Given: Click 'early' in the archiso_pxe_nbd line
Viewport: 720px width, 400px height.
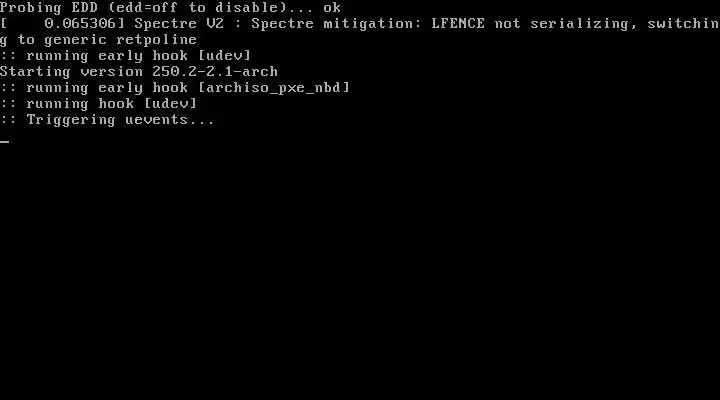Looking at the screenshot, I should tap(120, 88).
